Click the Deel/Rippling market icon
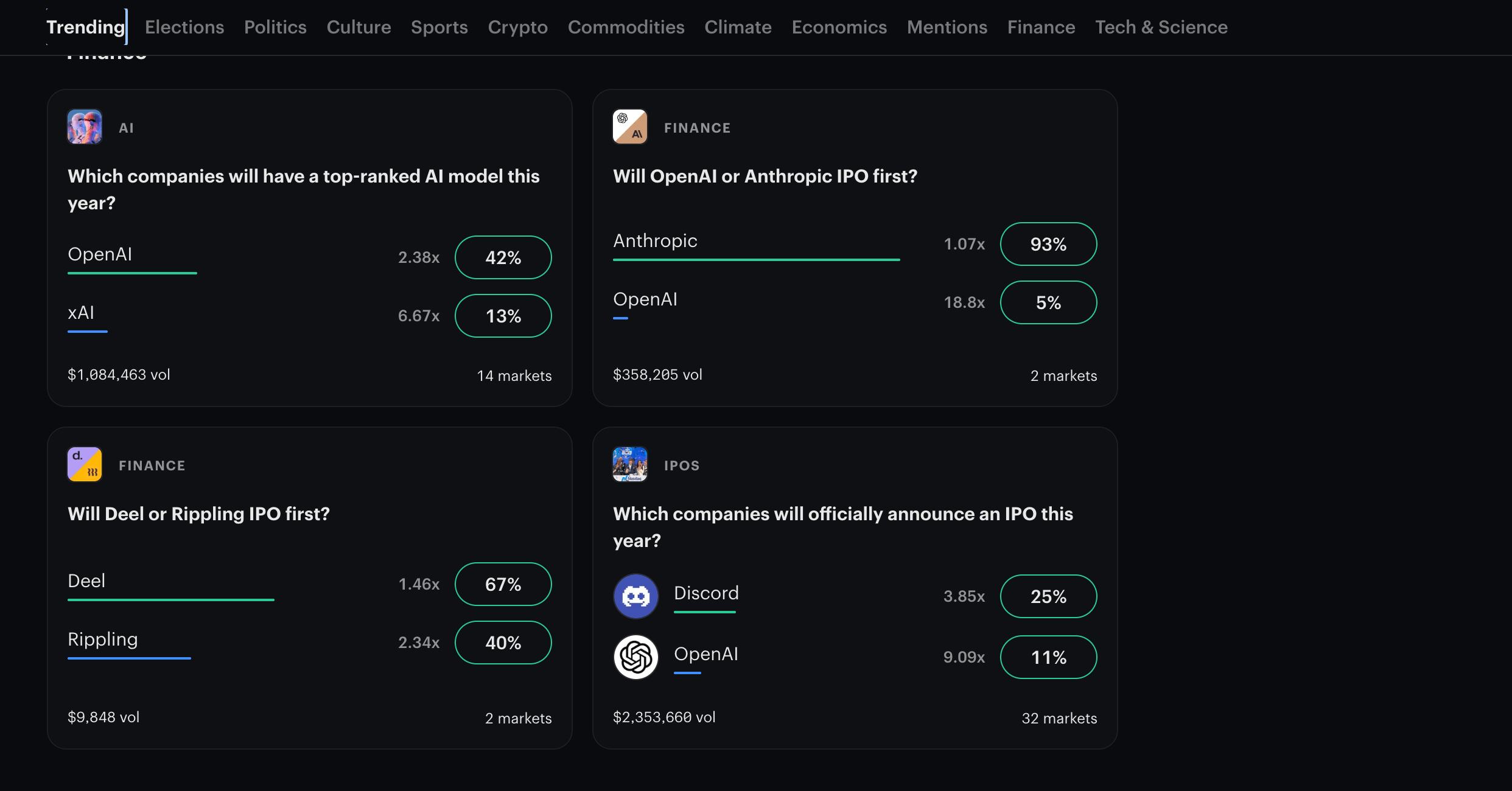1512x791 pixels. [85, 464]
